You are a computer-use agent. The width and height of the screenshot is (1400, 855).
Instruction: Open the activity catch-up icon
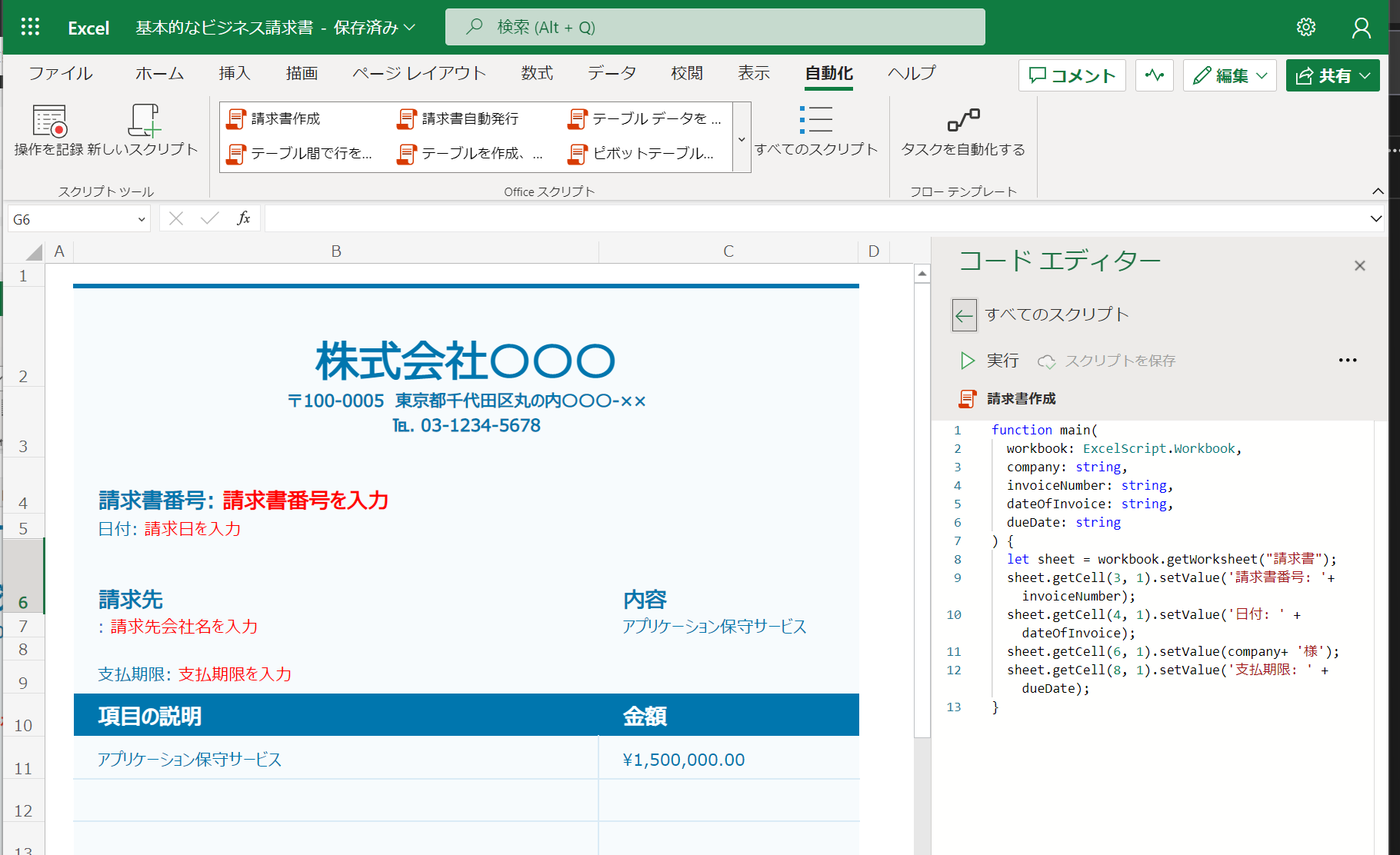[x=1154, y=75]
